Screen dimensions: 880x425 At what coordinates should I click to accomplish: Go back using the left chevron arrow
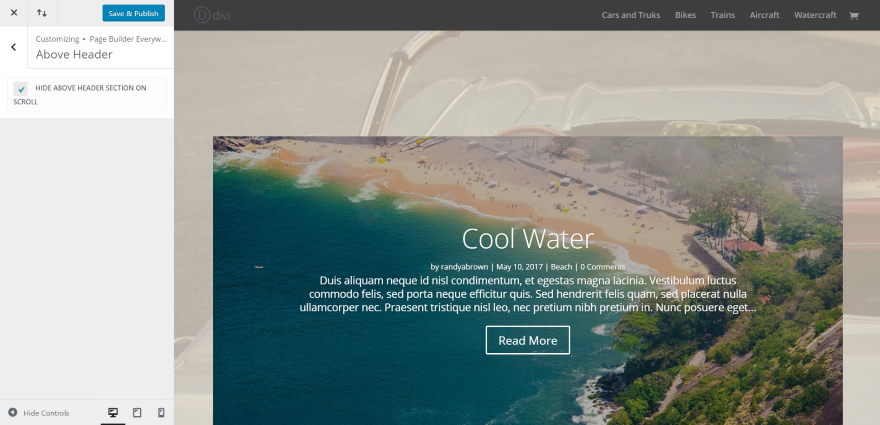[x=13, y=47]
